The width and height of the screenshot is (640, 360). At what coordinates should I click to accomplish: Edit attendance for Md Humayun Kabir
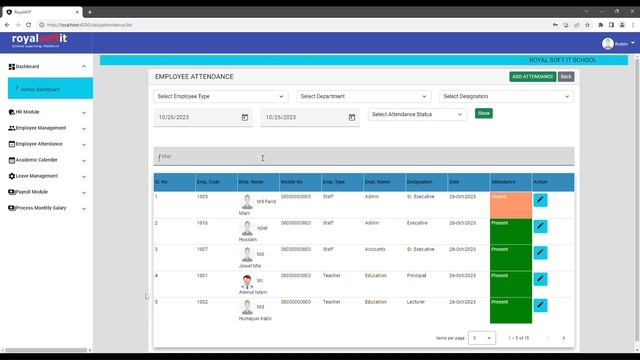[540, 305]
